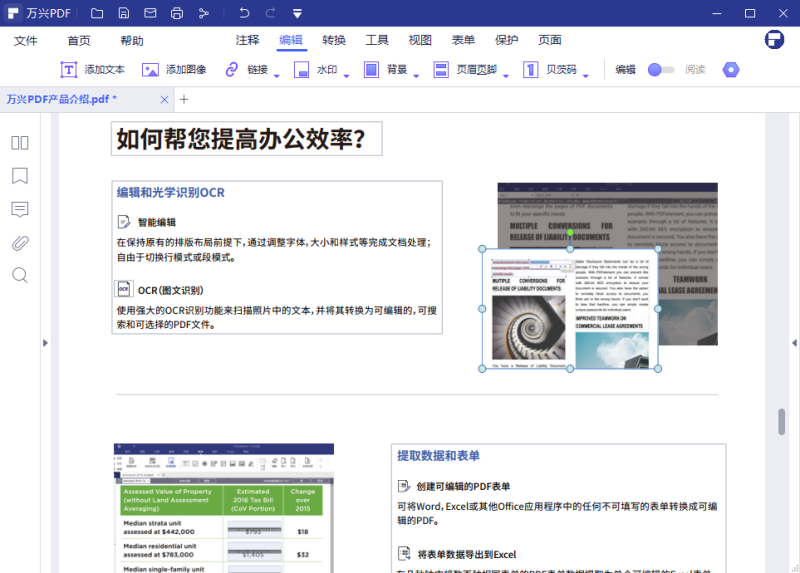Viewport: 800px width, 573px height.
Task: Open the page thumbnails panel
Action: pos(20,143)
